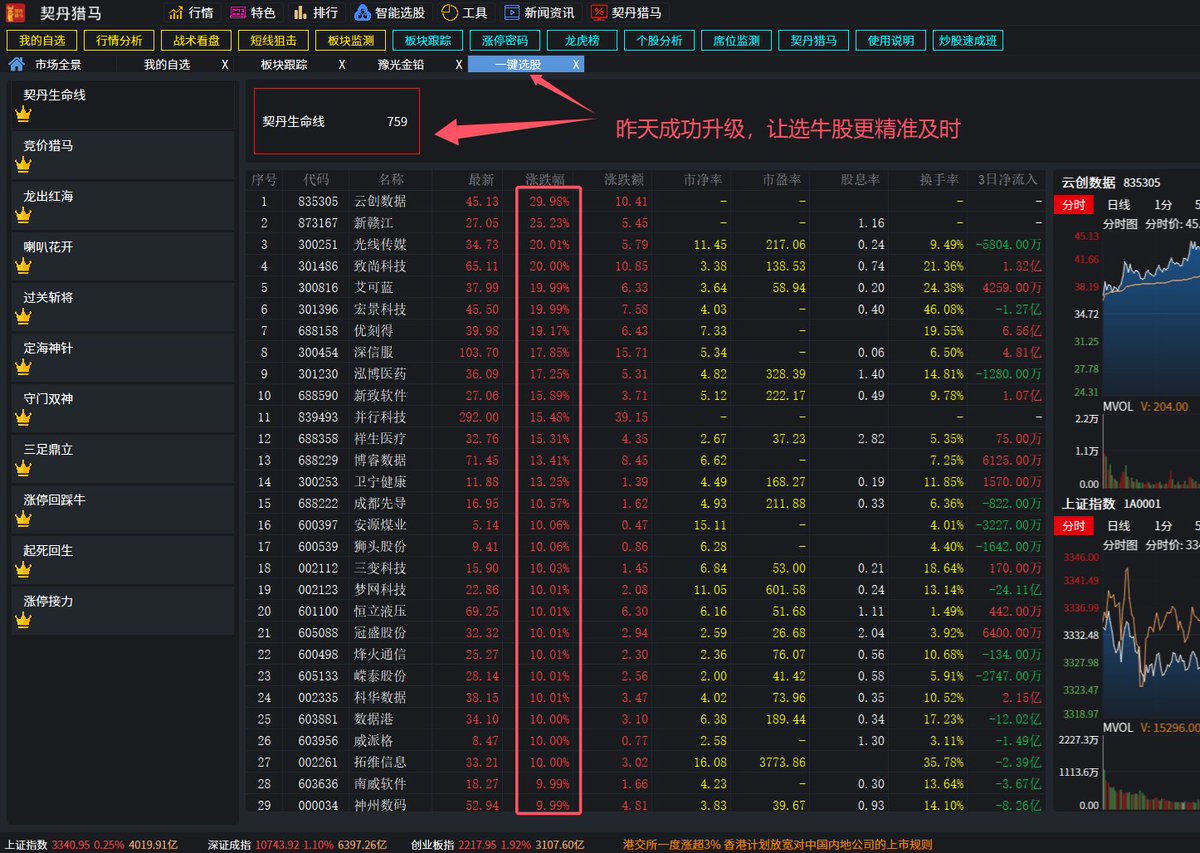Image resolution: width=1200 pixels, height=853 pixels.
Task: Open the 排行 ranking menu
Action: click(x=315, y=13)
